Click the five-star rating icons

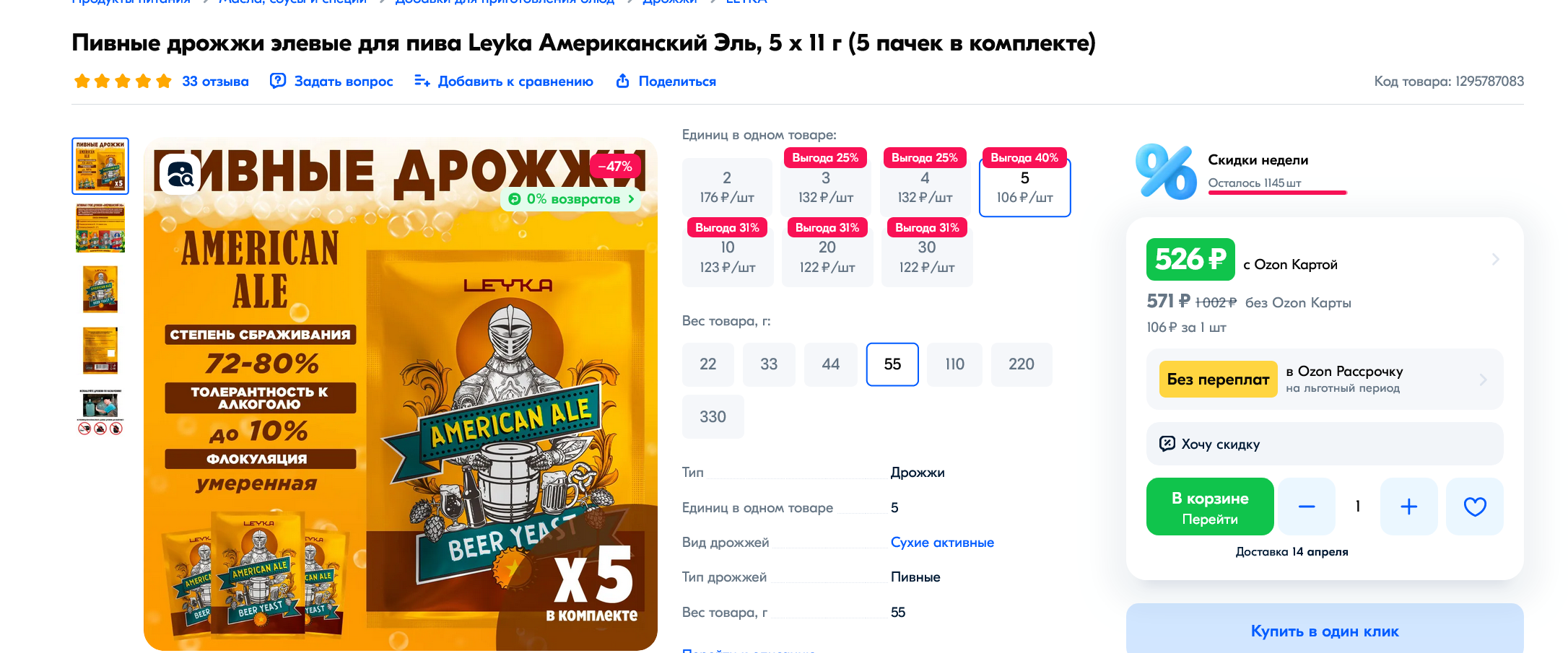click(x=123, y=81)
